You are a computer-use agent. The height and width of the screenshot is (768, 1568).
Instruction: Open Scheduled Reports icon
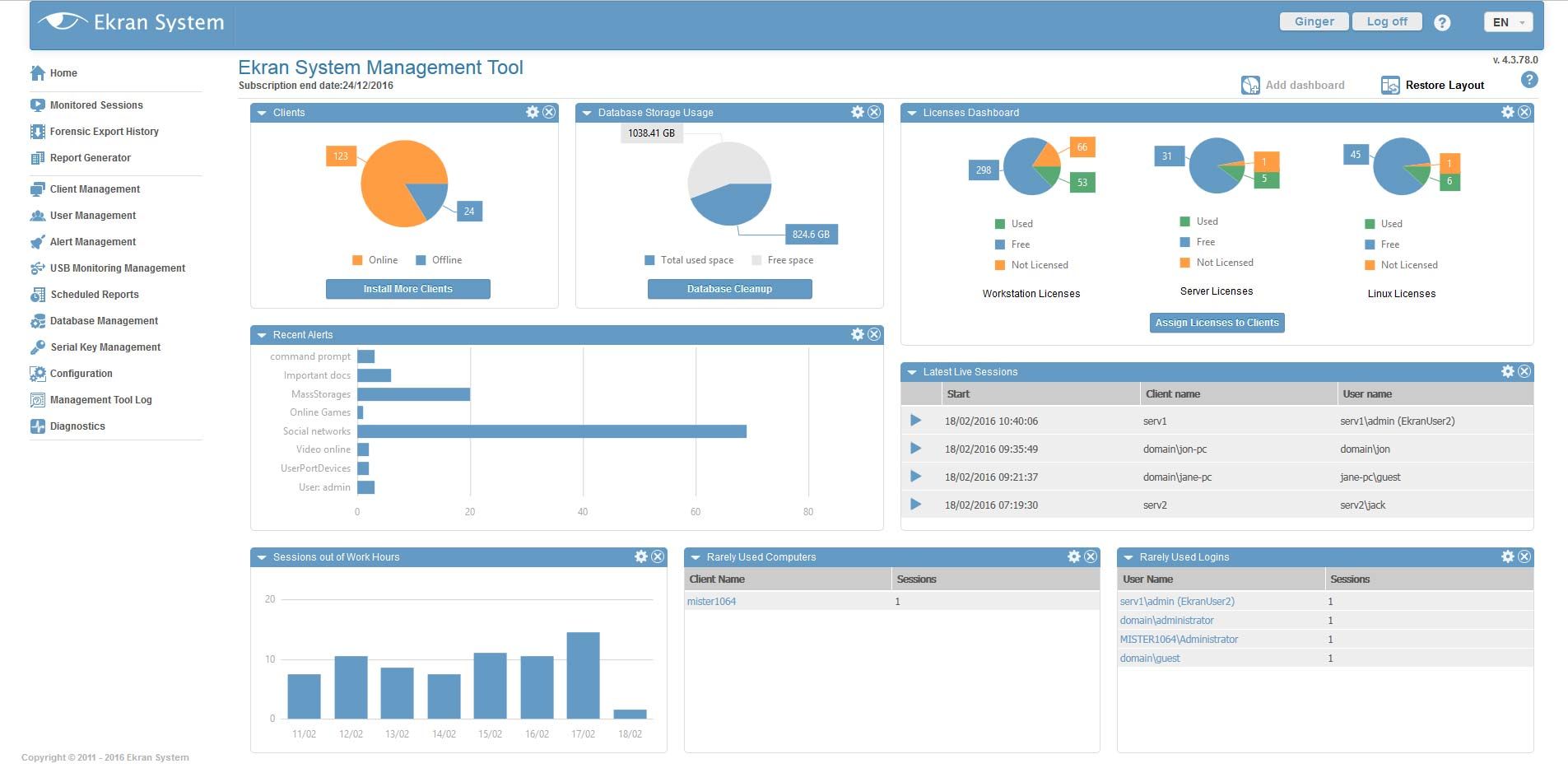coord(38,295)
